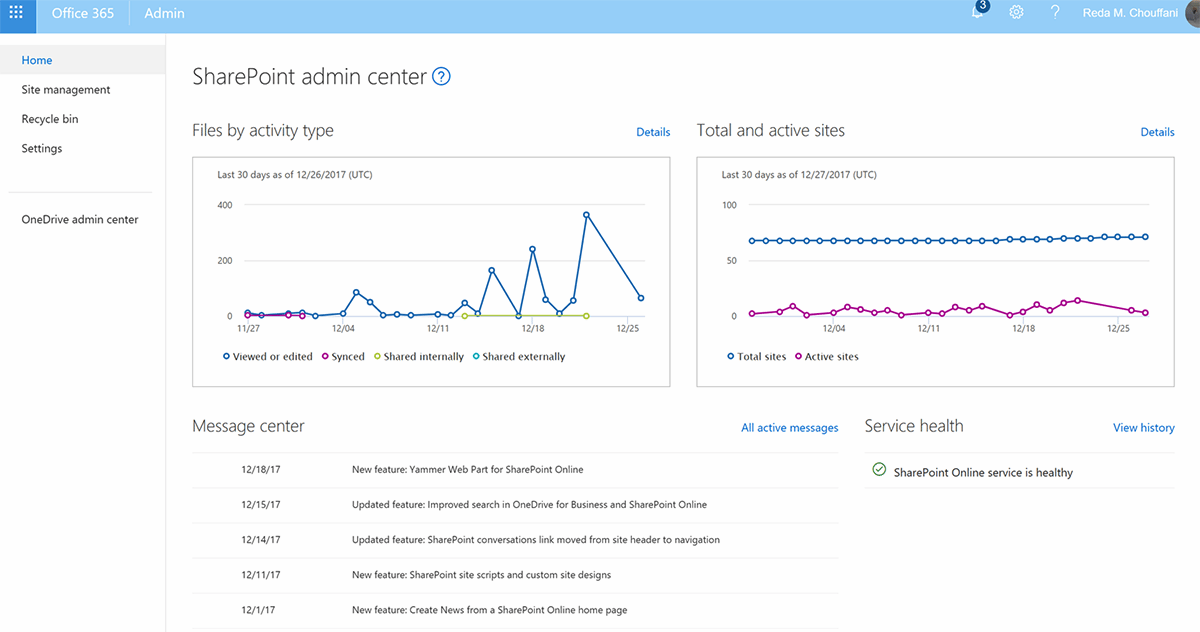Toggle the Synced series in the legend
Viewport: 1200px width, 632px height.
[343, 356]
